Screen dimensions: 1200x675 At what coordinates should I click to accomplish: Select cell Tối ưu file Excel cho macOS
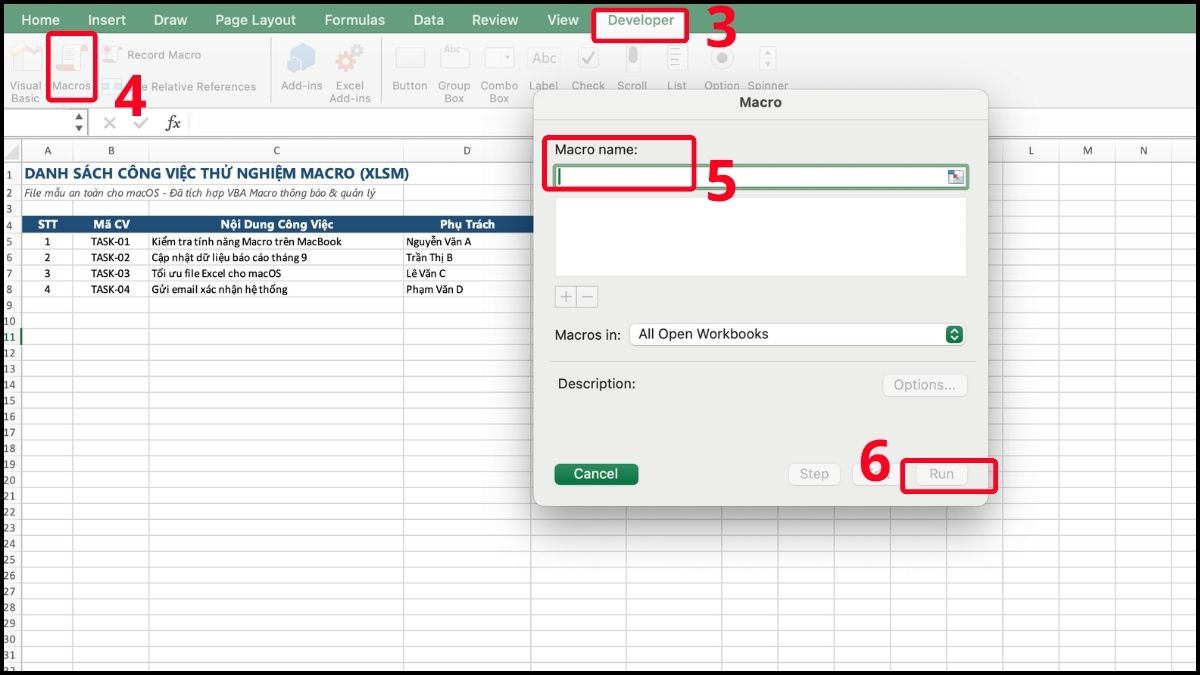click(276, 273)
